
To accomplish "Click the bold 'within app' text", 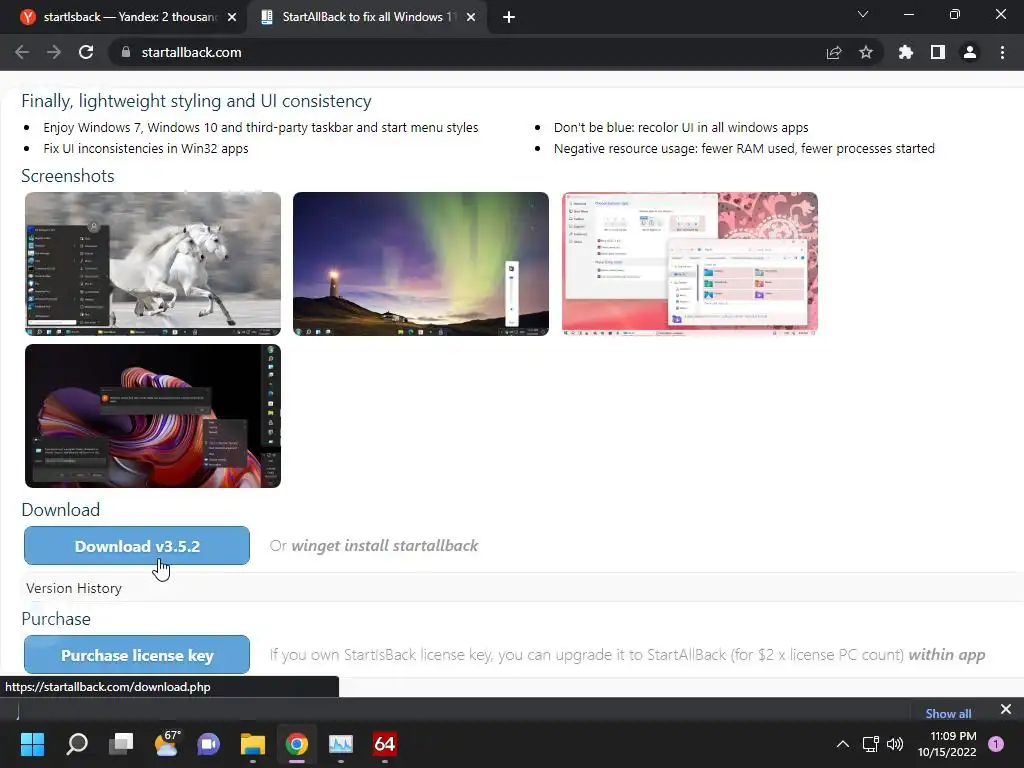I will pos(947,654).
